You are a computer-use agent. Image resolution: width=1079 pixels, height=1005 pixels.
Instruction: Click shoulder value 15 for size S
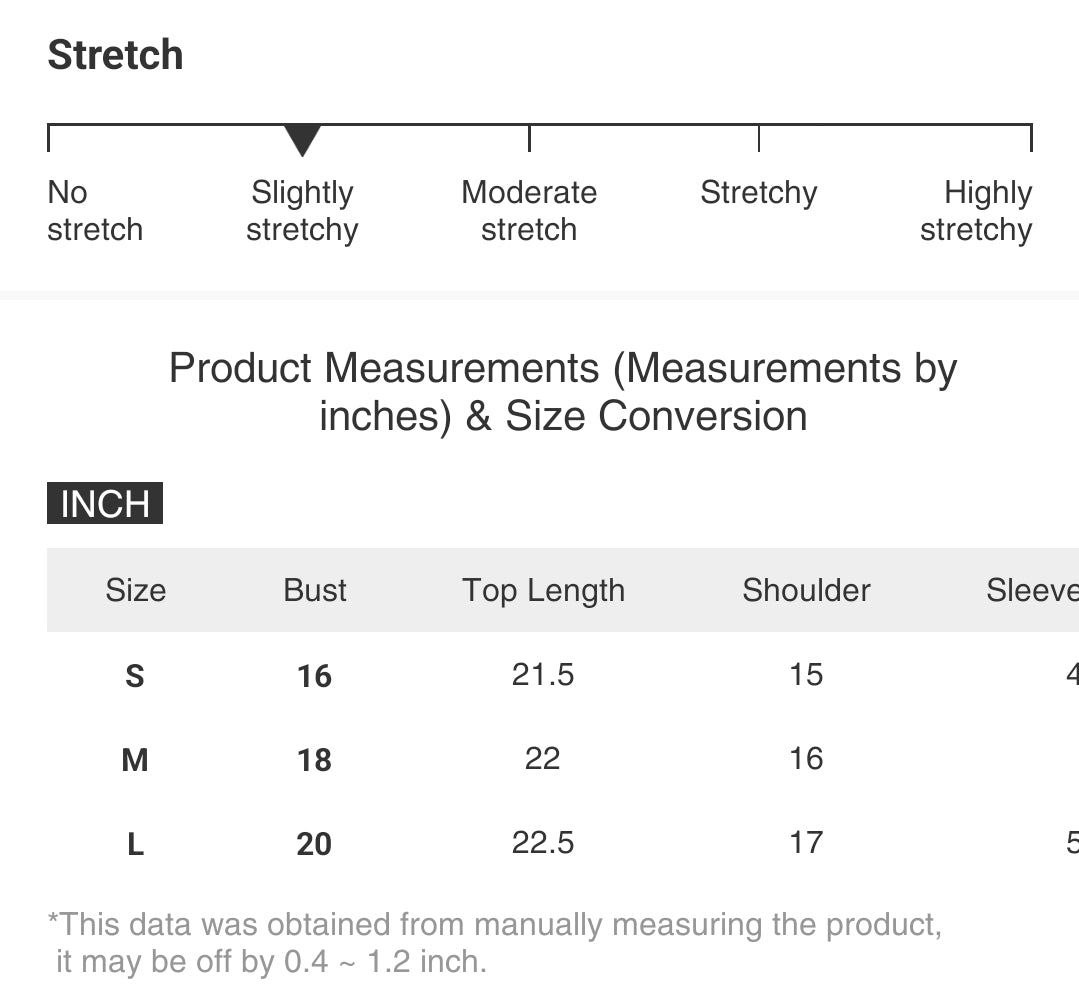[806, 674]
